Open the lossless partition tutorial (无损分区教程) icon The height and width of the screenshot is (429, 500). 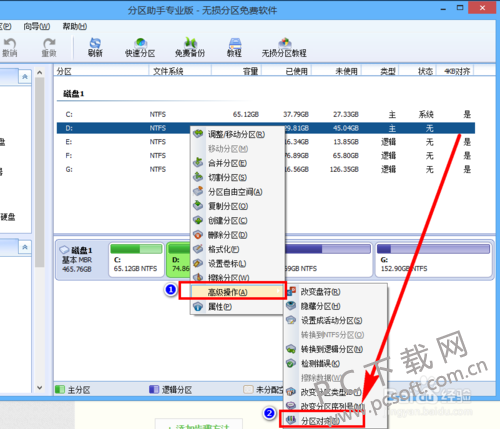pos(284,47)
